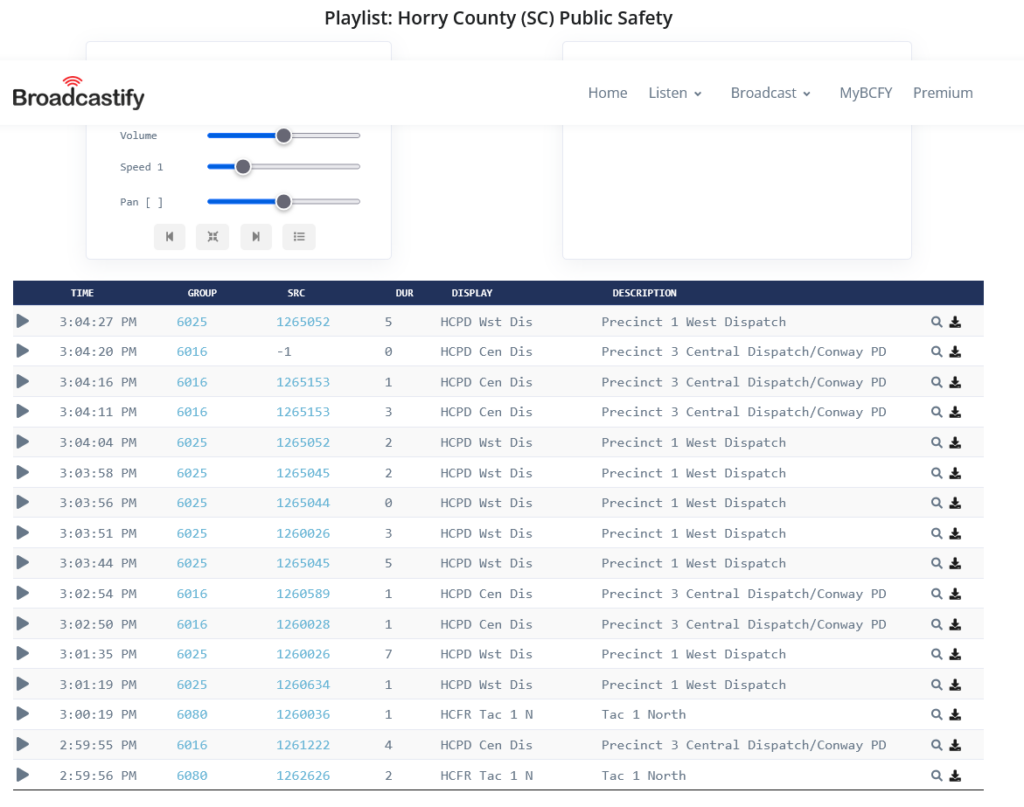Click the magnifier icon on 3:03:58 PM row
The width and height of the screenshot is (1024, 807).
(936, 473)
